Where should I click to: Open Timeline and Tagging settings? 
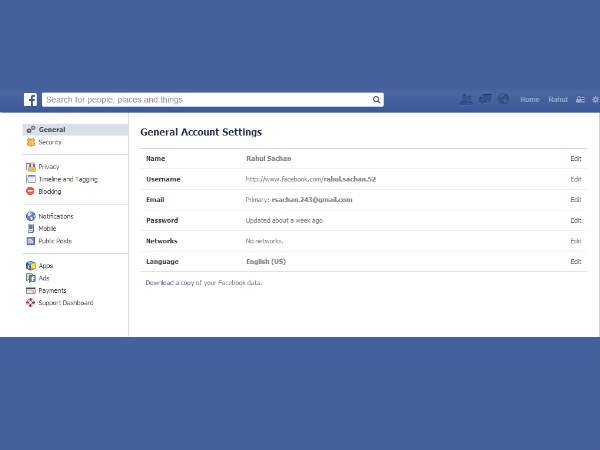68,179
